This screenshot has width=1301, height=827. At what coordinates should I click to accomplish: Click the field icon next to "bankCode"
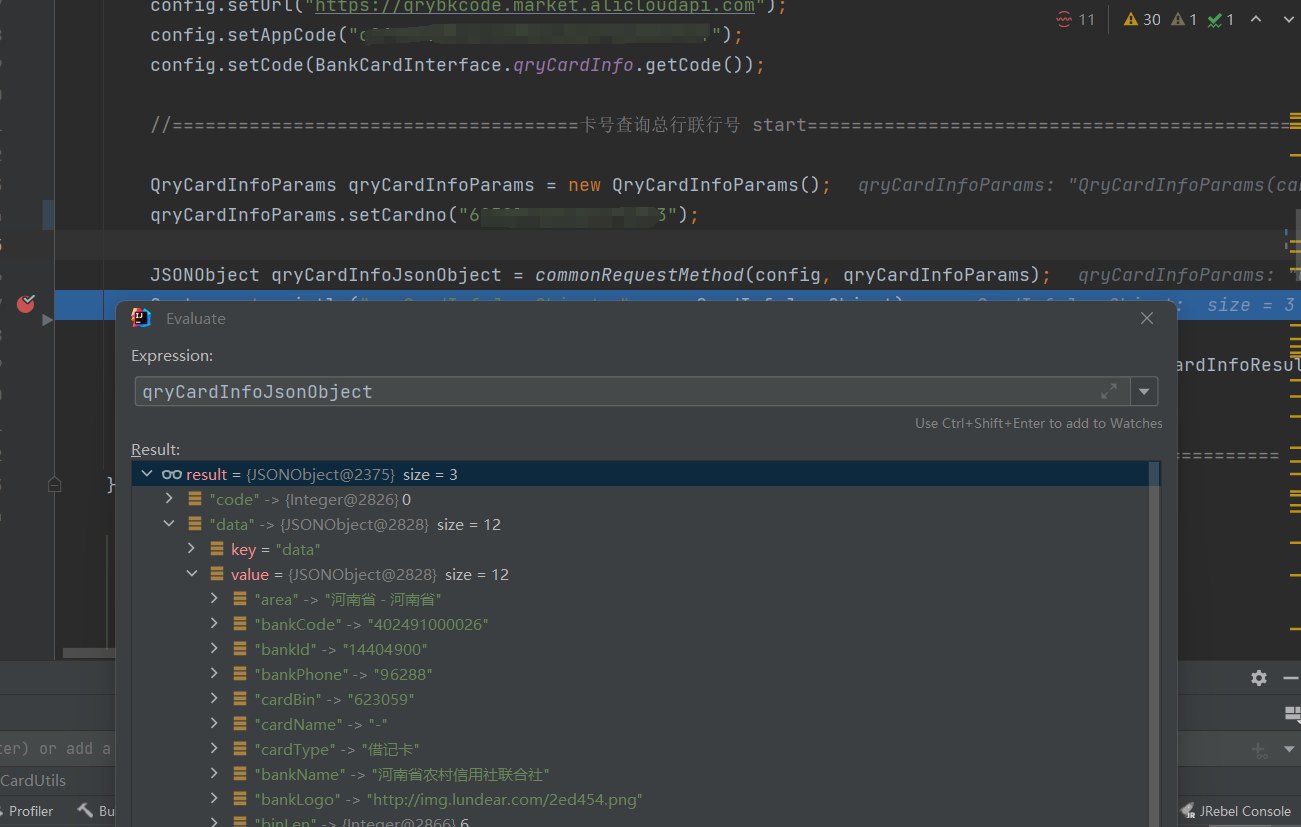point(239,624)
